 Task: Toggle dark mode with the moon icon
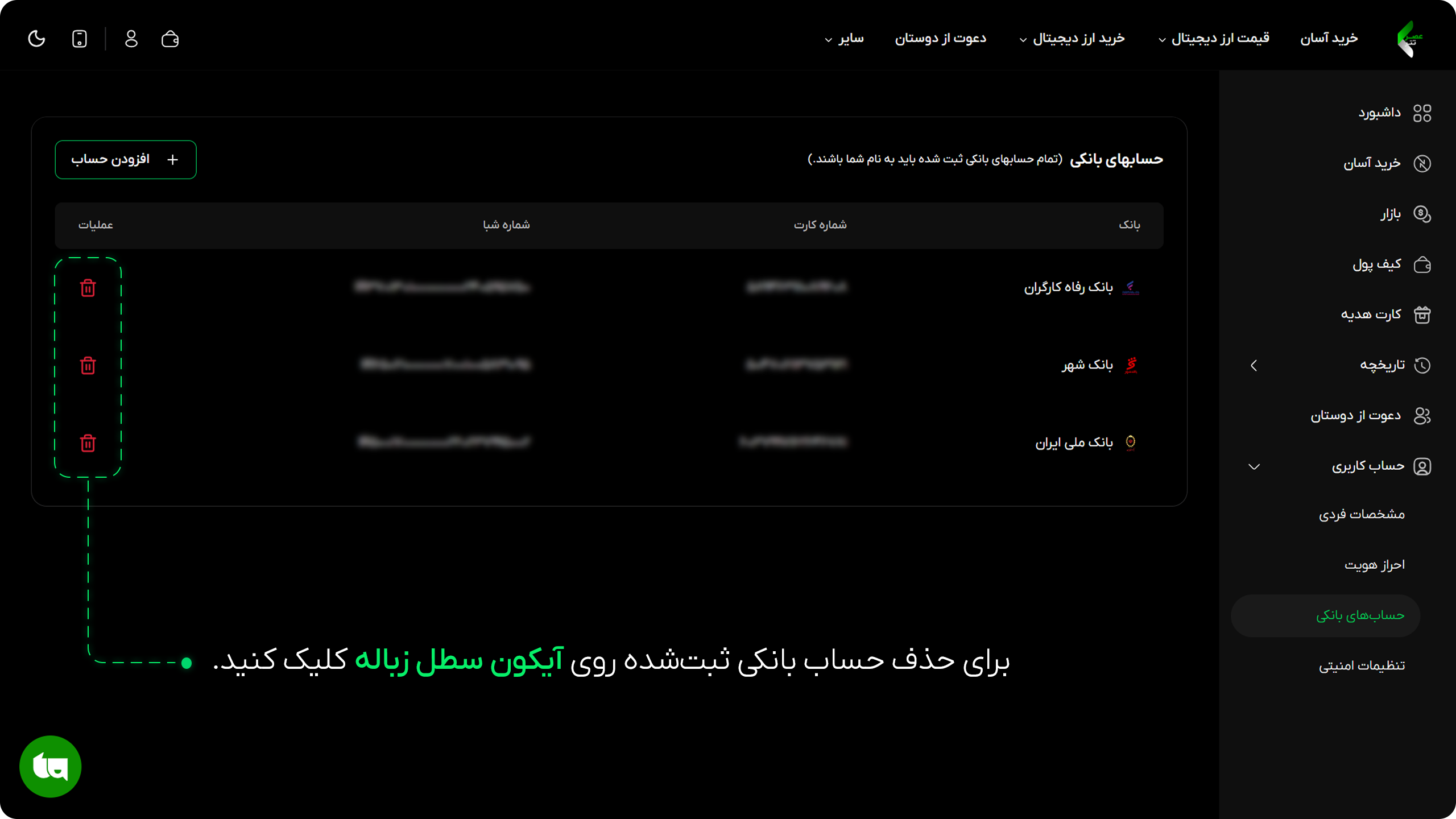pos(36,39)
